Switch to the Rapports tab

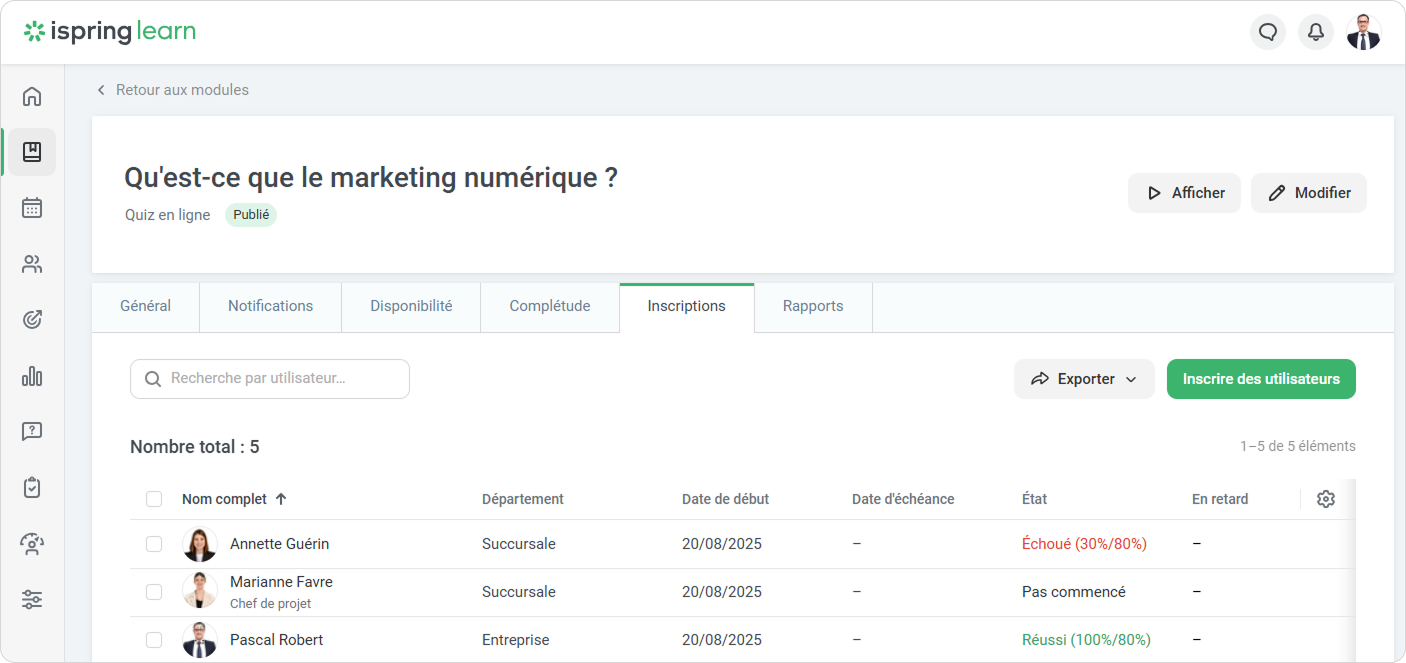(x=812, y=306)
